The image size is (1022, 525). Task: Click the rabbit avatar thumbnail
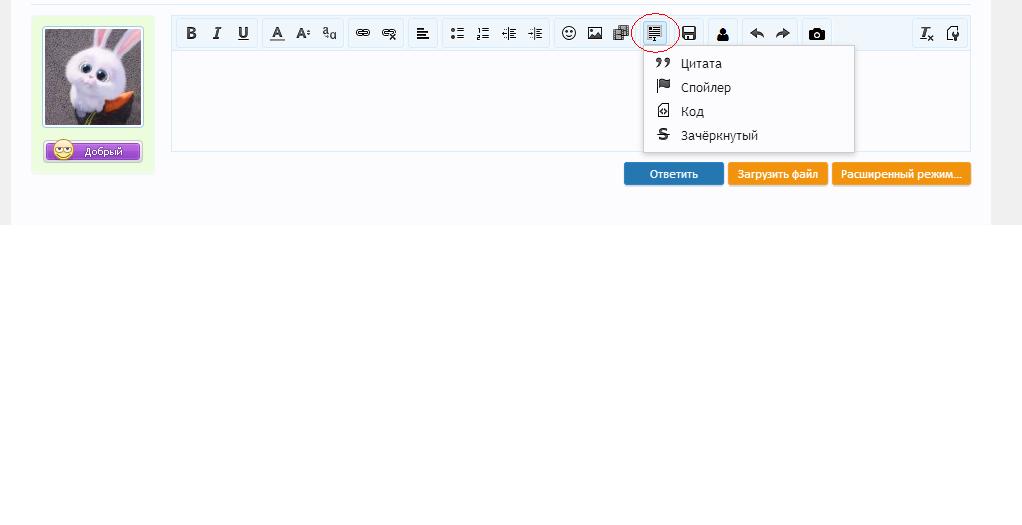[93, 77]
